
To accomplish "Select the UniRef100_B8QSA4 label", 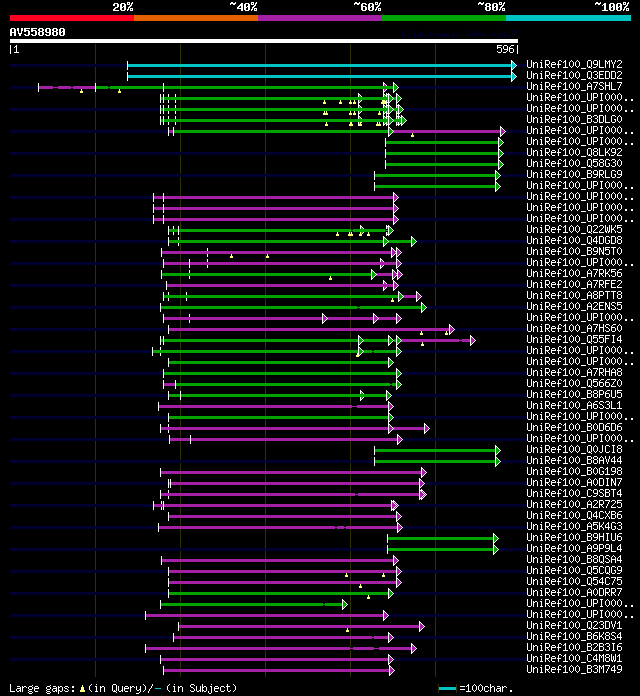I will 574,559.
